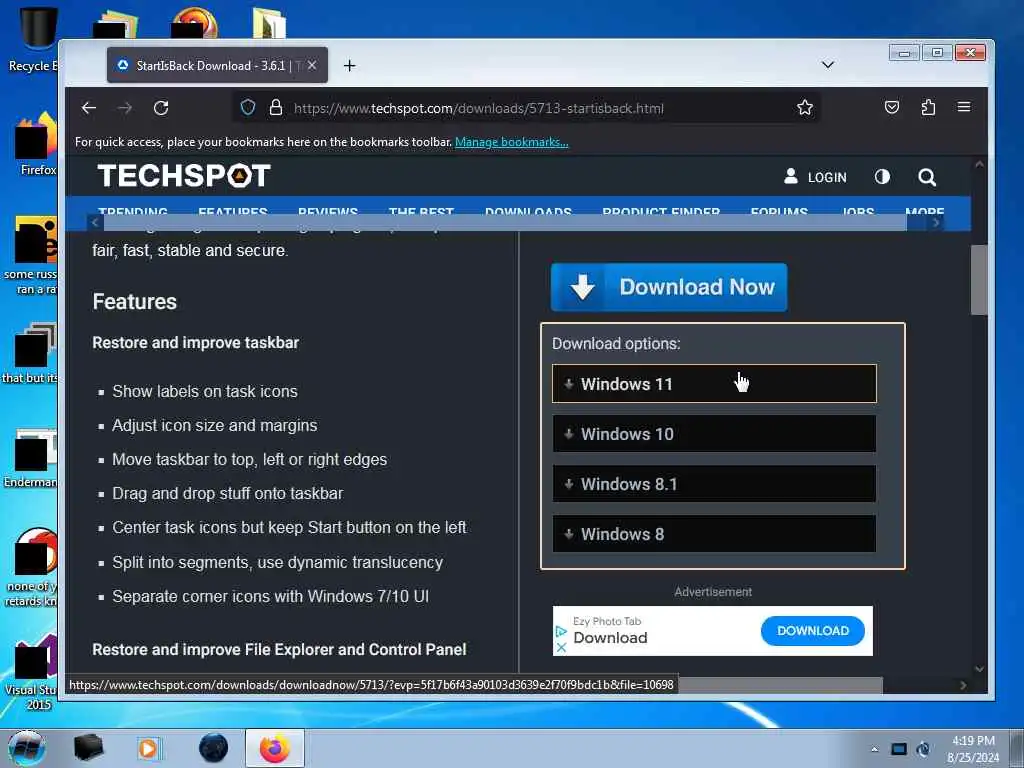Open the Manage bookmarks link

click(511, 142)
